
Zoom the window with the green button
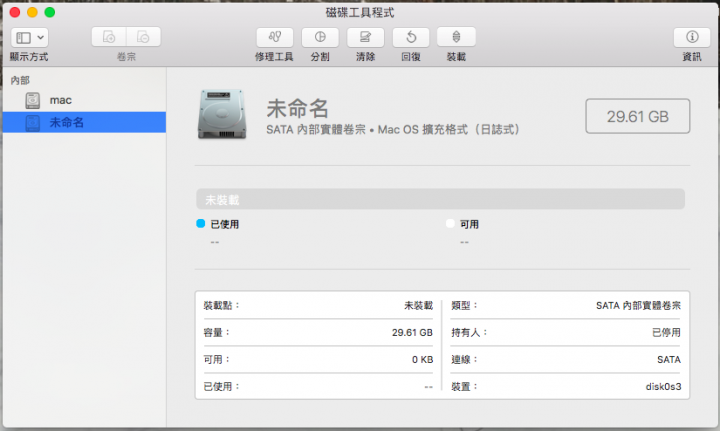coord(50,12)
